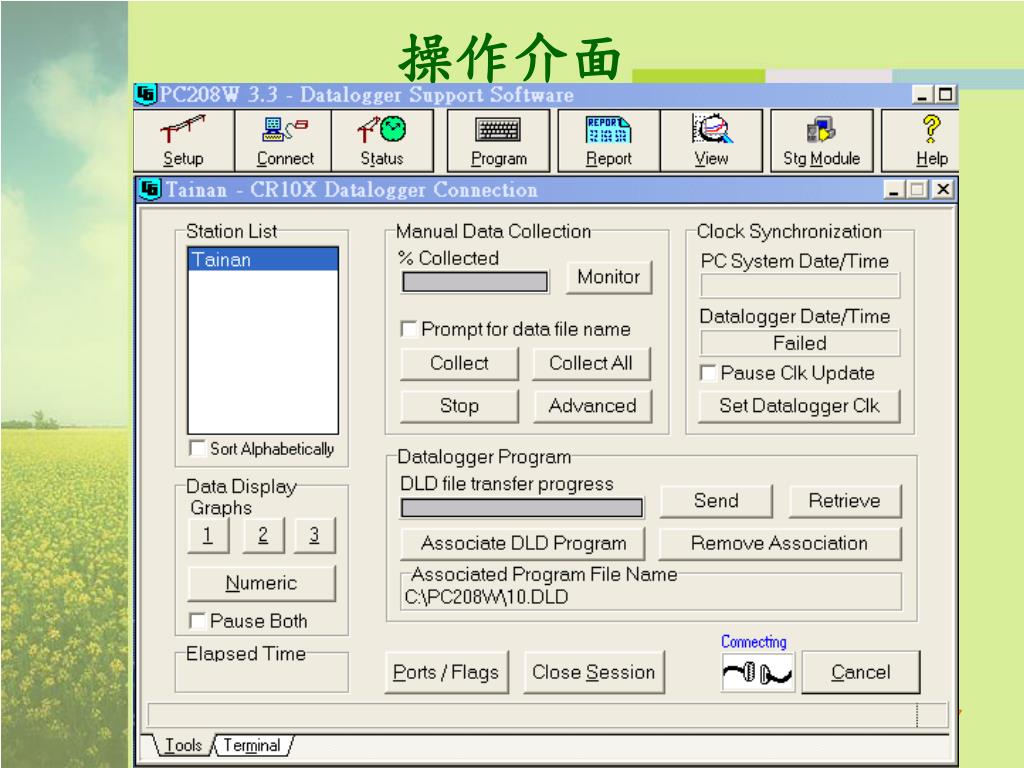Click Remove Association button

pyautogui.click(x=780, y=543)
